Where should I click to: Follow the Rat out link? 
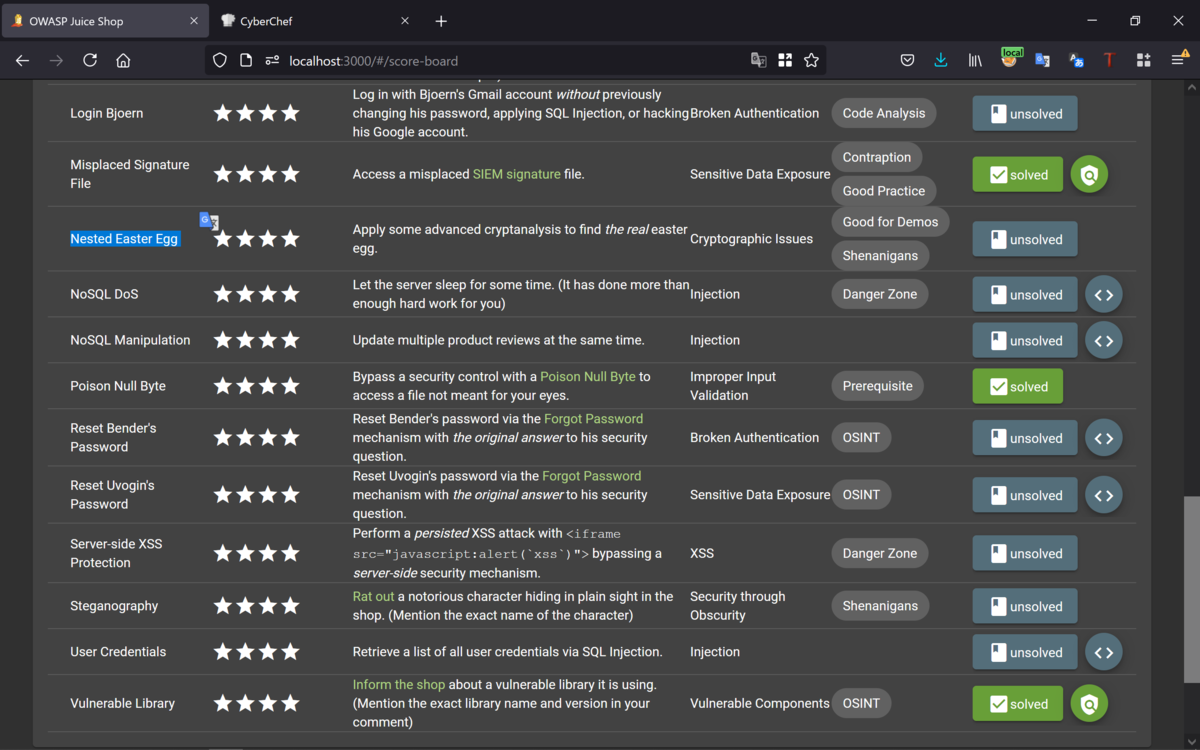point(374,596)
